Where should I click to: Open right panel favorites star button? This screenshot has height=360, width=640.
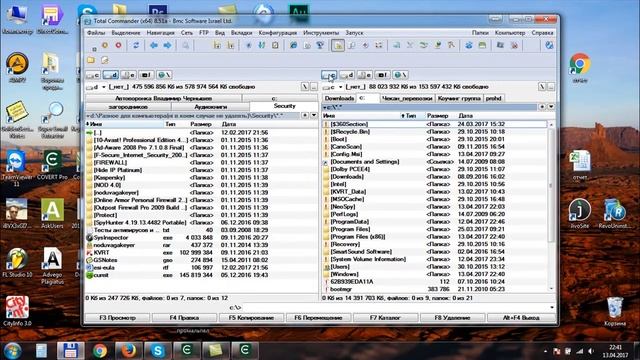[x=542, y=107]
